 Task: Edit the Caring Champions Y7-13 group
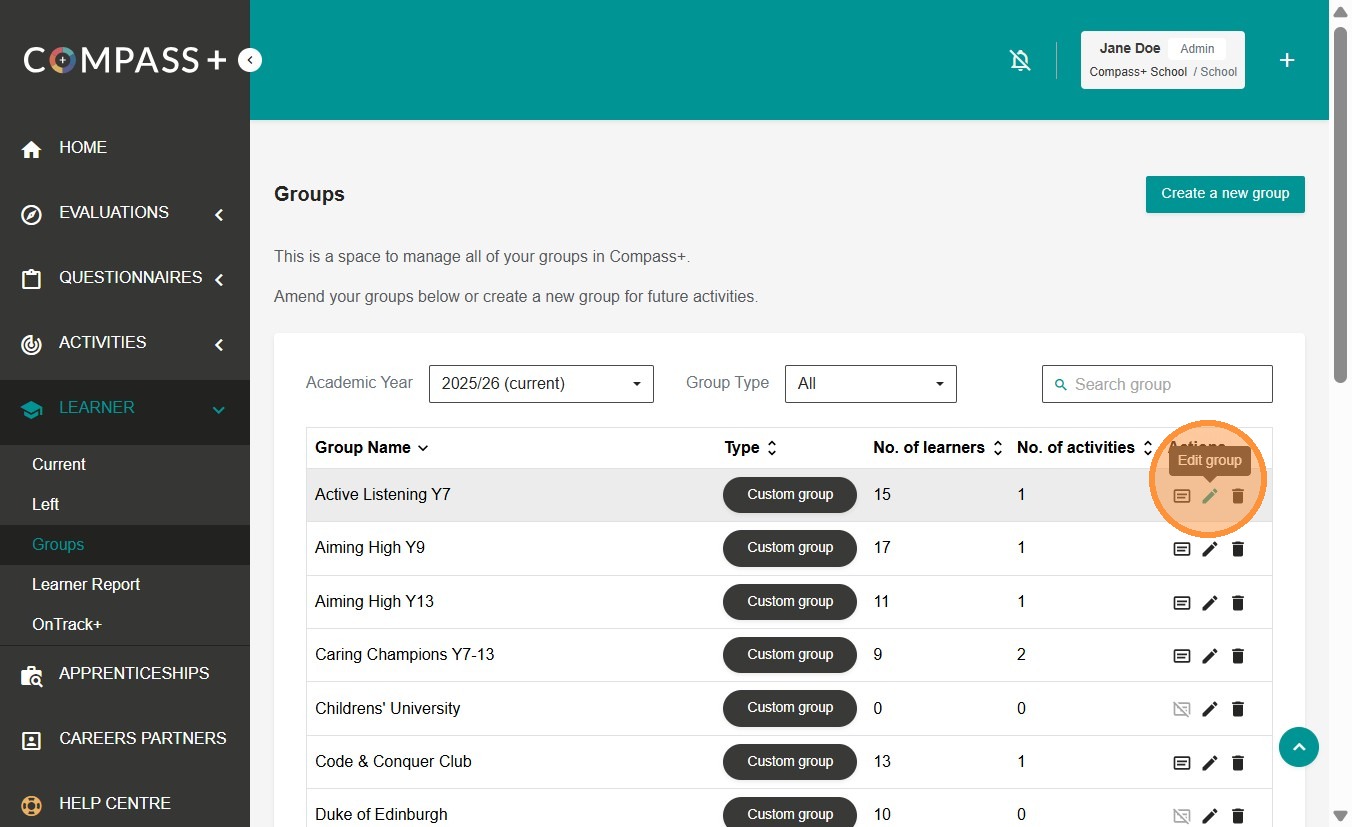click(1210, 656)
